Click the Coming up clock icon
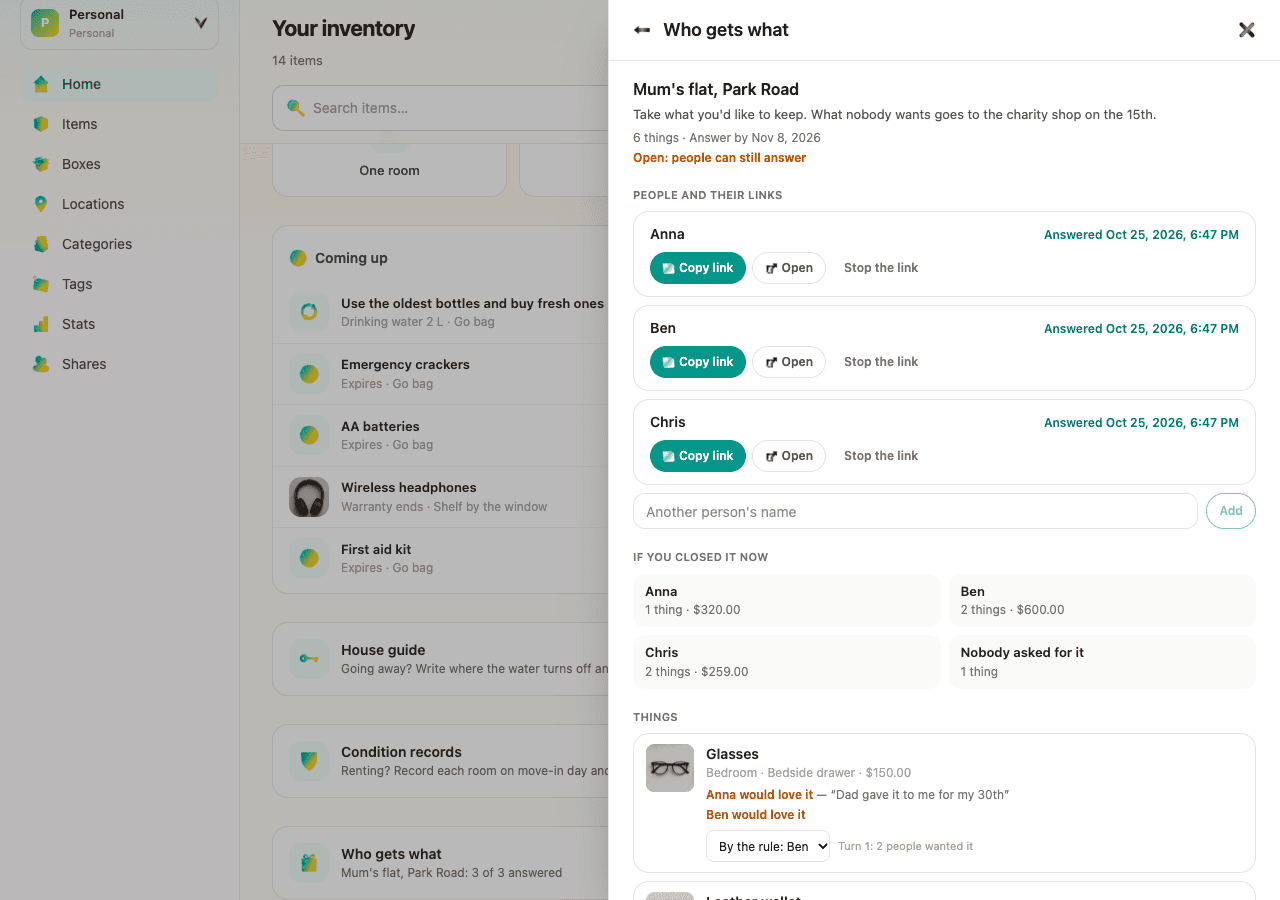 (298, 258)
